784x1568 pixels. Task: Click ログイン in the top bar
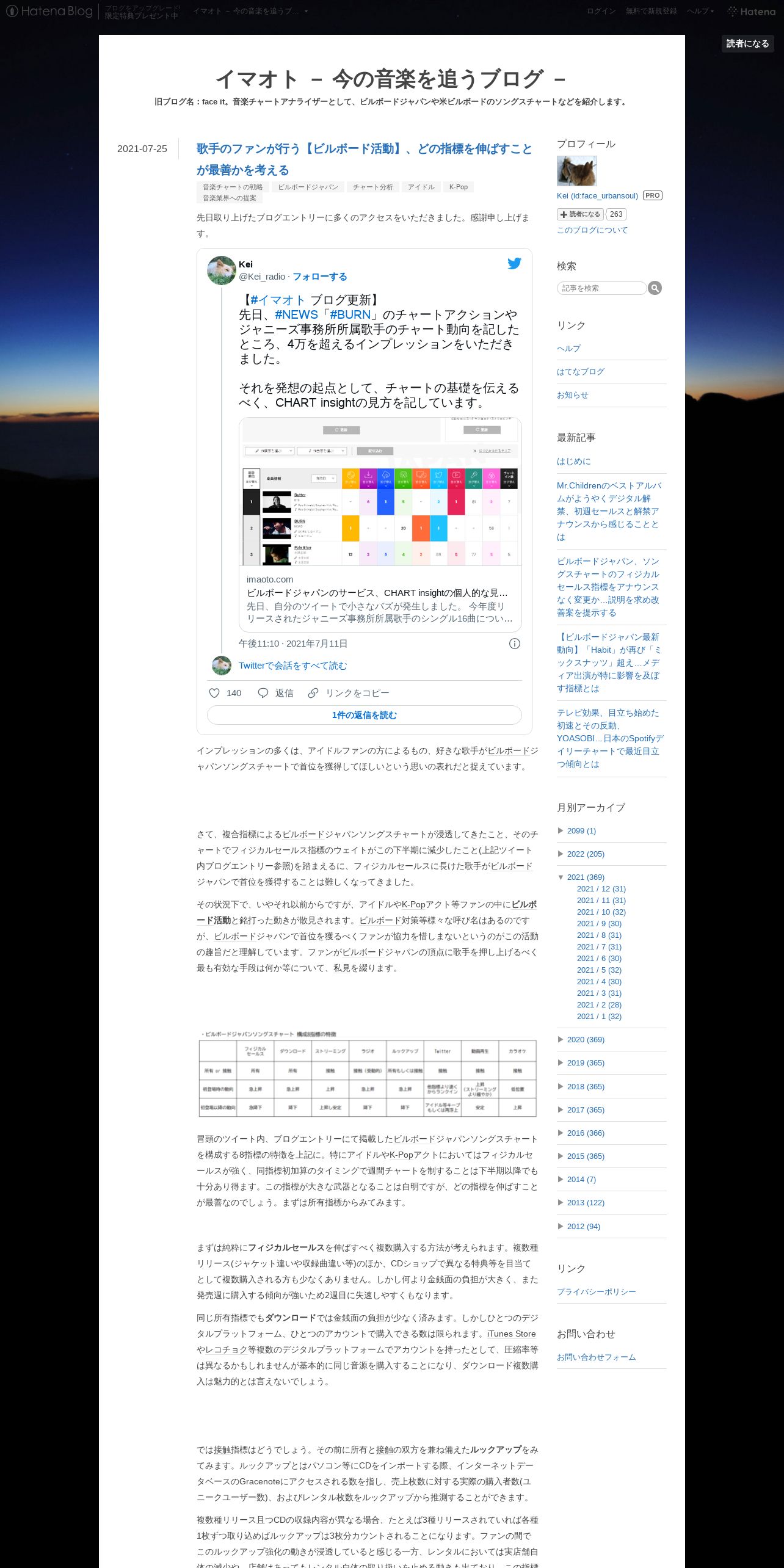[x=601, y=11]
